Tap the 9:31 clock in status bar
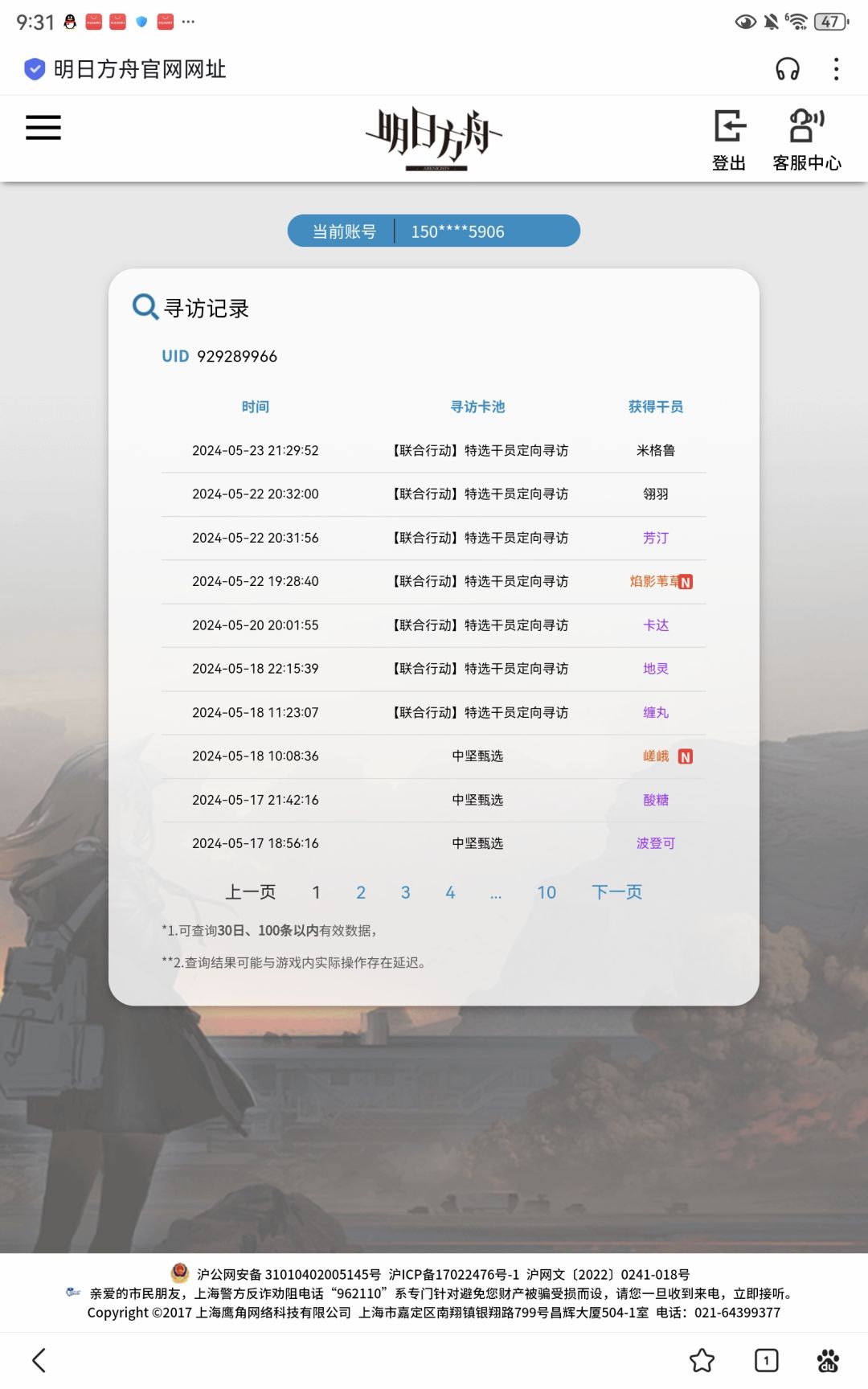 (x=35, y=23)
